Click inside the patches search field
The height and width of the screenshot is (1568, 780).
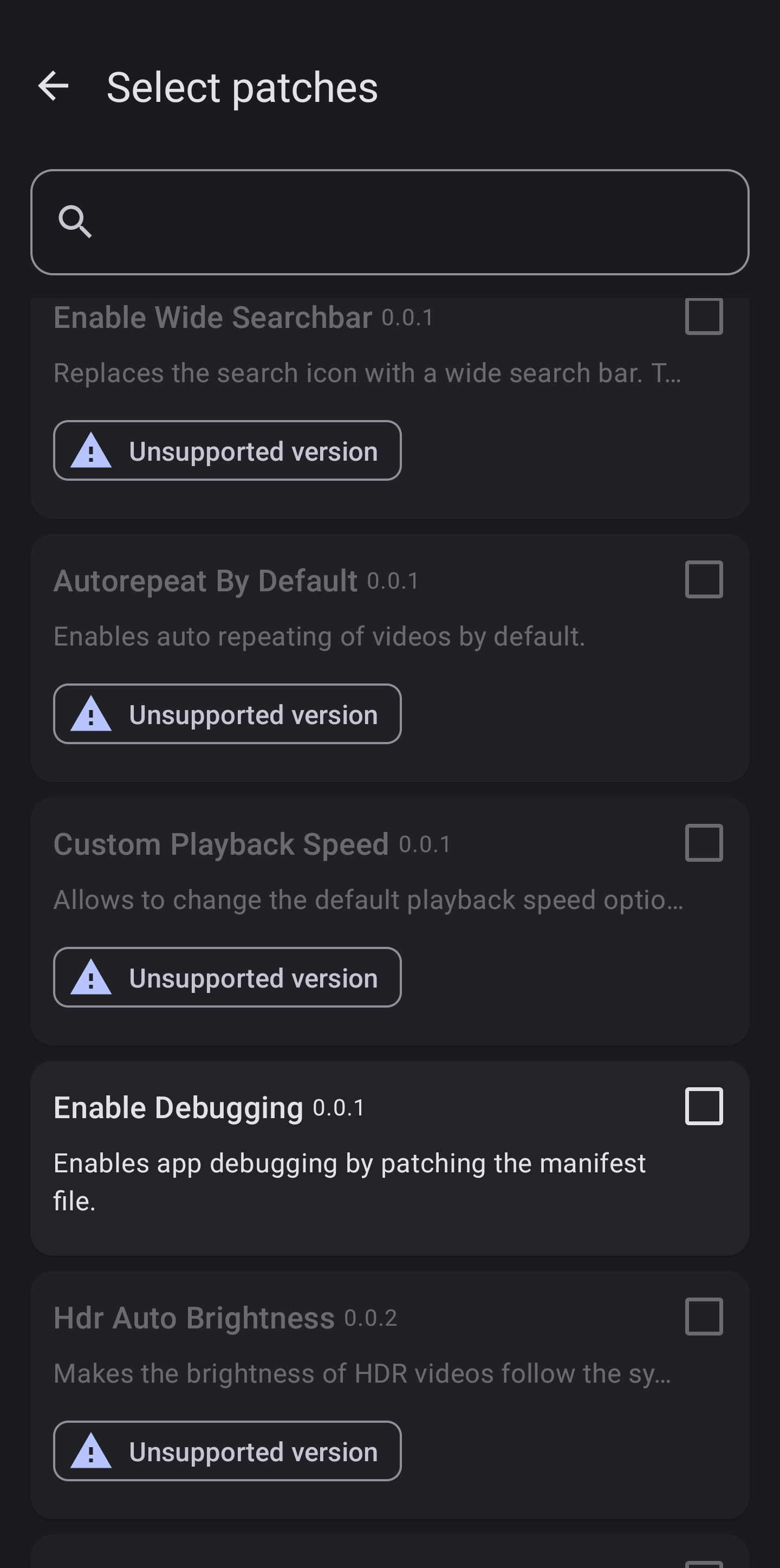point(389,222)
